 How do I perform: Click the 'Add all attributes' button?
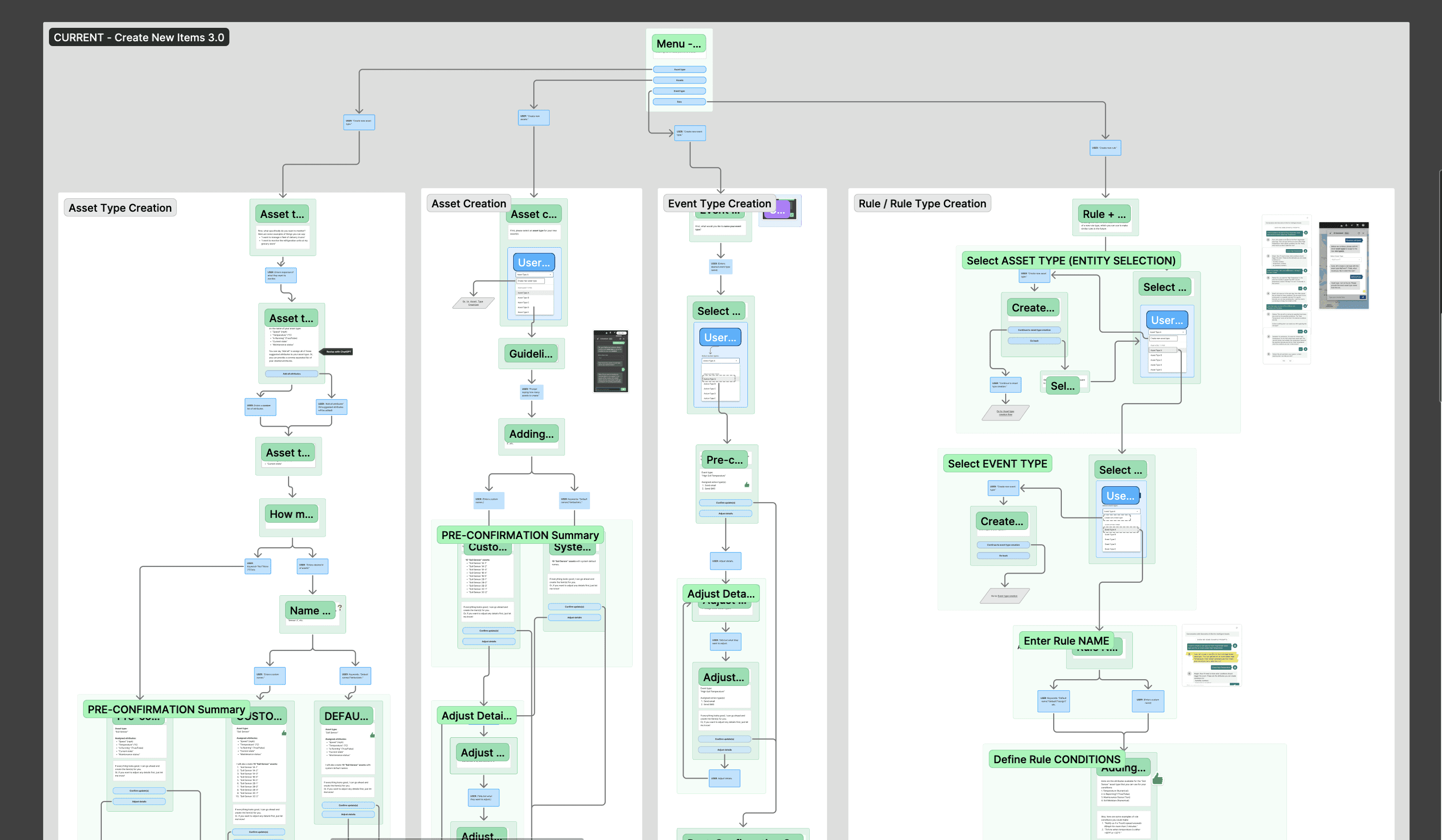coord(291,373)
